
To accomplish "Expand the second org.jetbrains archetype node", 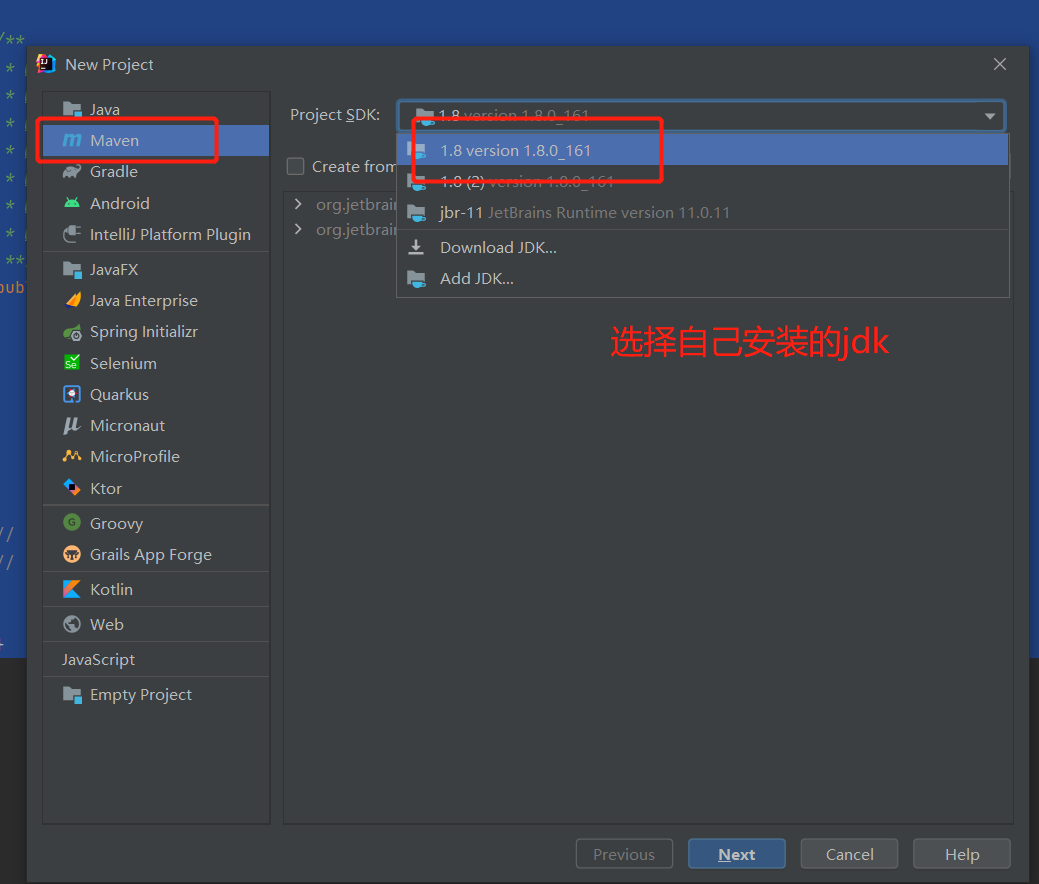I will coord(298,229).
